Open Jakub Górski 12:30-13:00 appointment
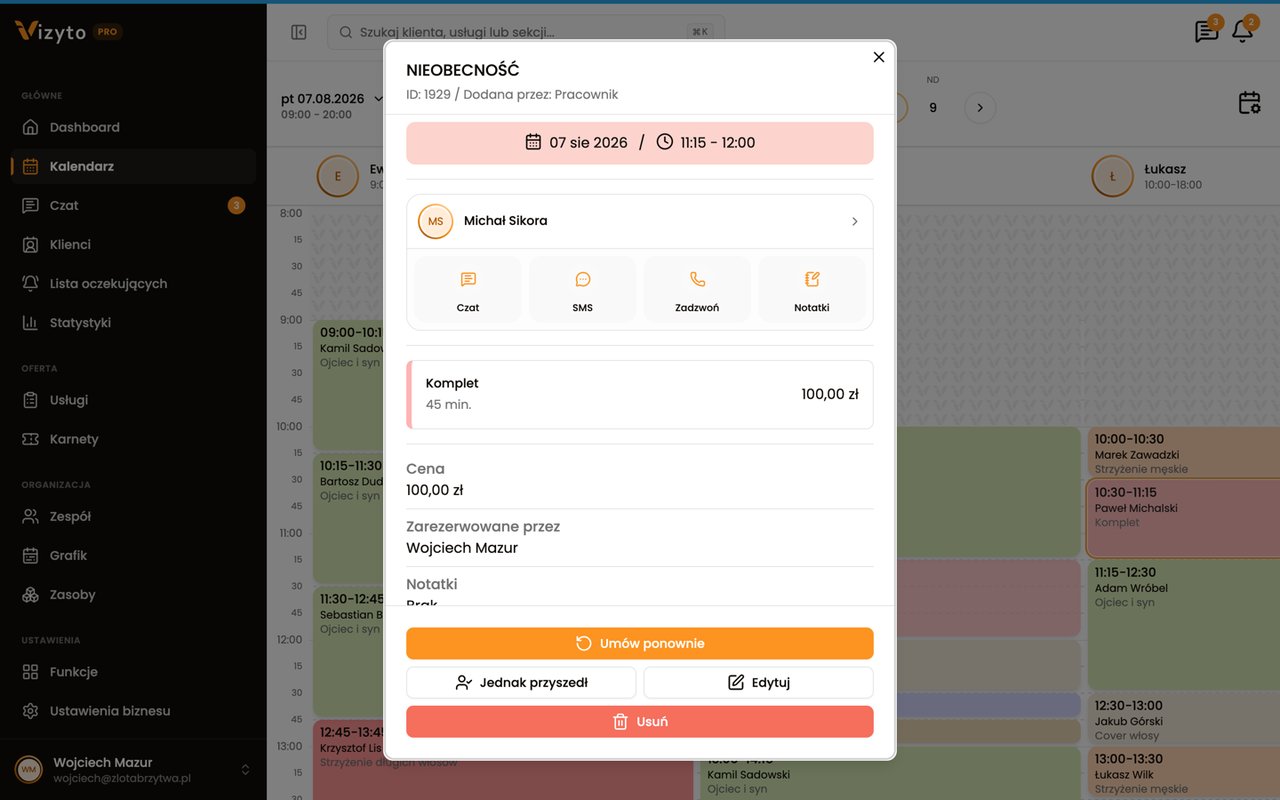The image size is (1280, 800). pyautogui.click(x=1183, y=718)
